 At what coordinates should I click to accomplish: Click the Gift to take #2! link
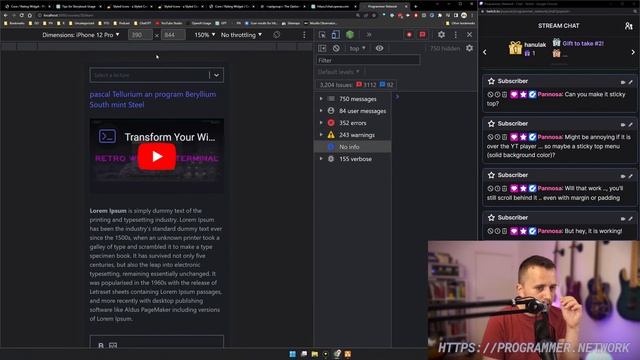[x=582, y=43]
